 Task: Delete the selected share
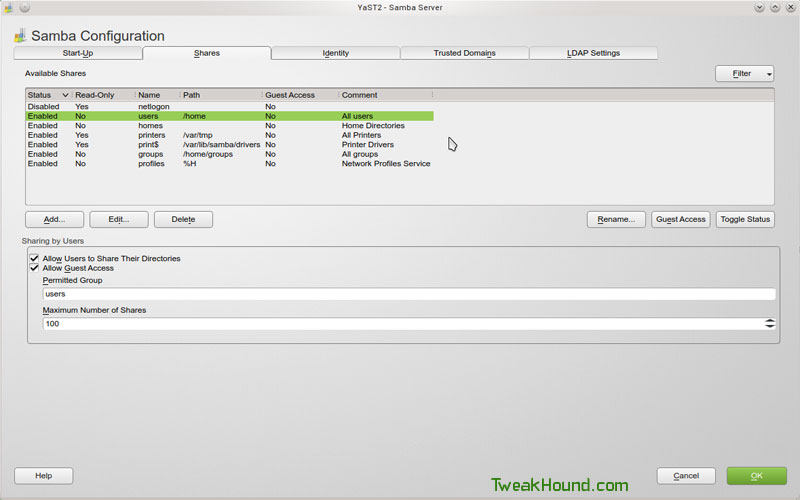coord(183,219)
